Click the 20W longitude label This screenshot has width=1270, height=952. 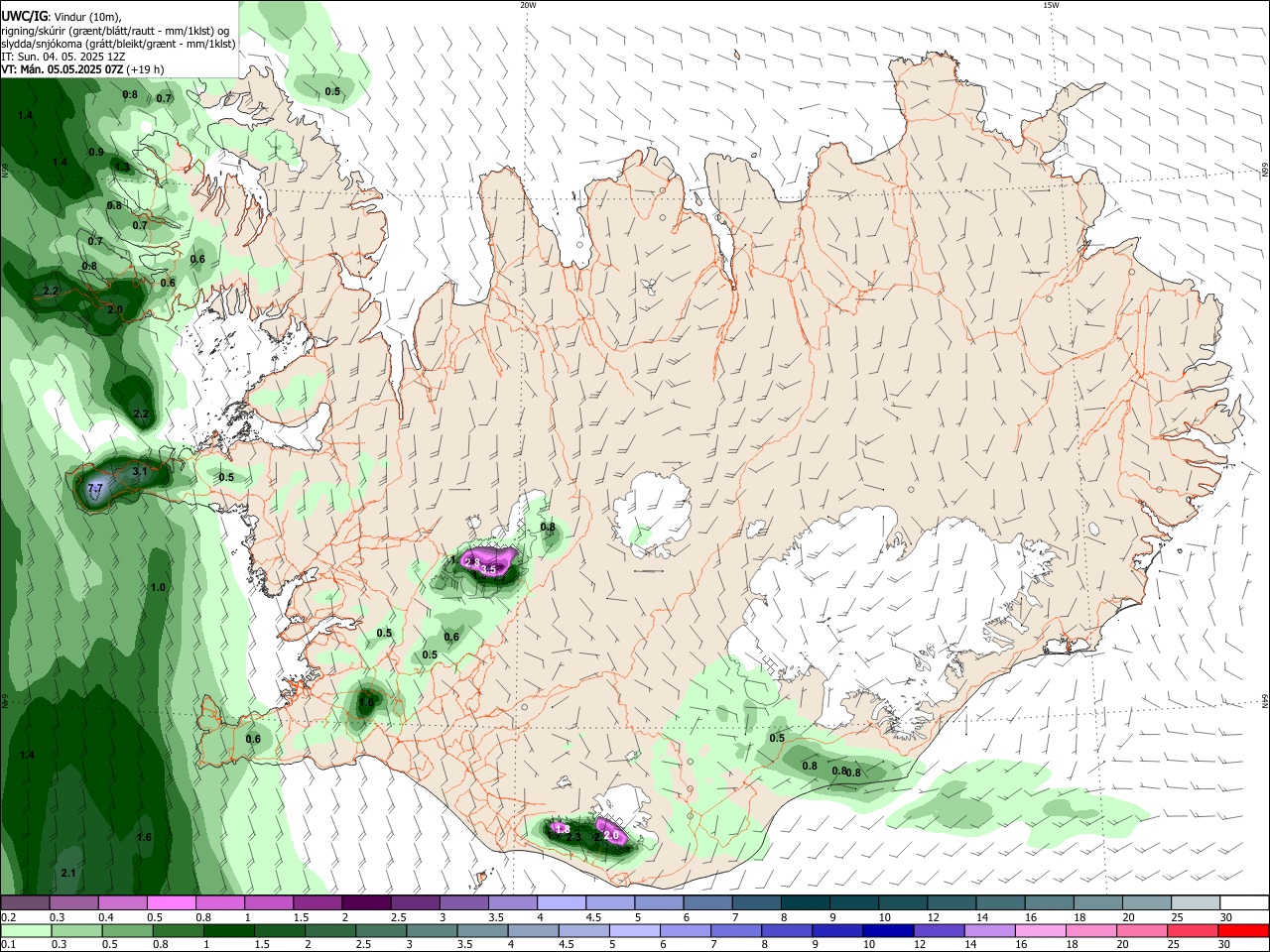(528, 5)
